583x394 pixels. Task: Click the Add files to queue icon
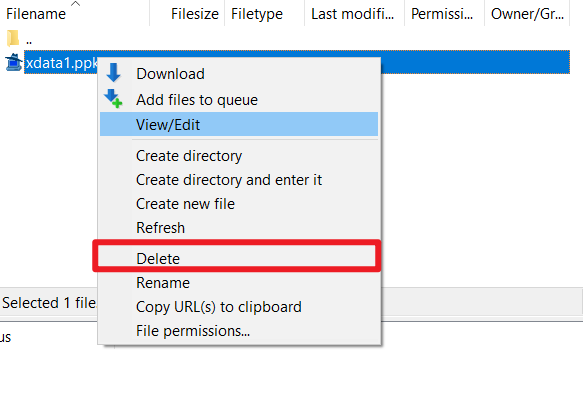click(x=113, y=98)
